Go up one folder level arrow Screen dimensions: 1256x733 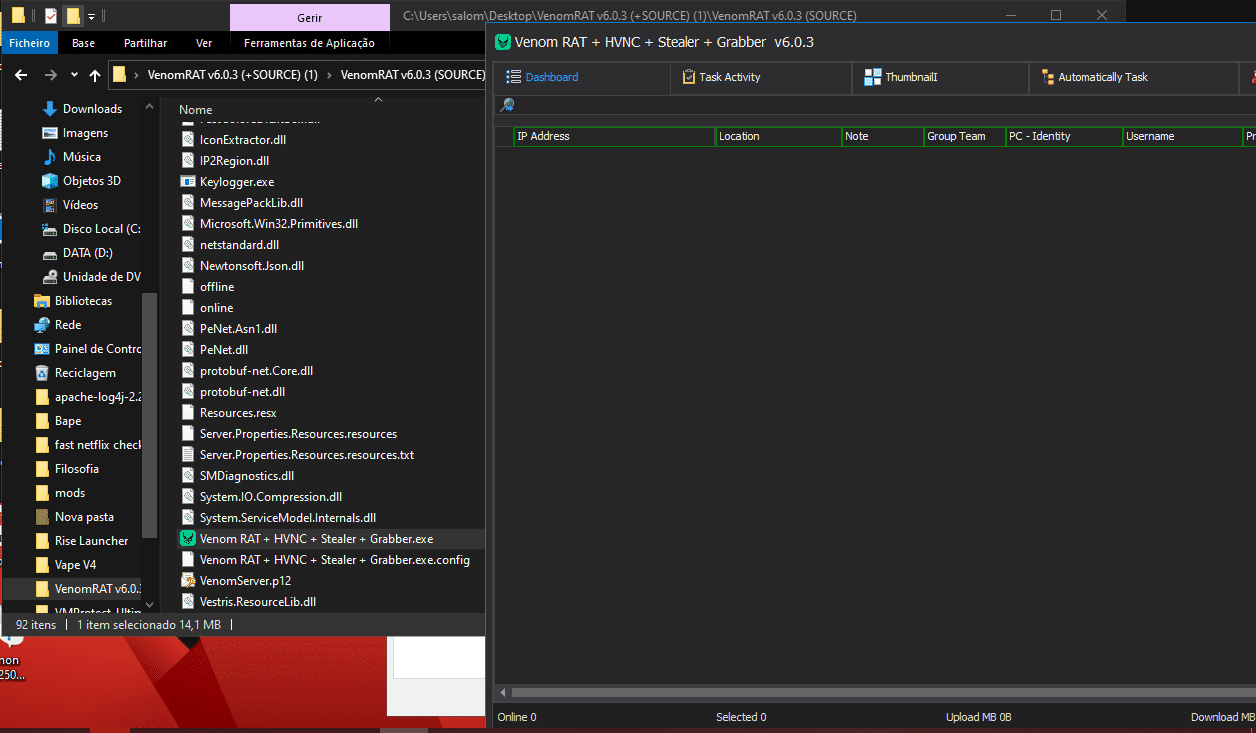[x=95, y=75]
